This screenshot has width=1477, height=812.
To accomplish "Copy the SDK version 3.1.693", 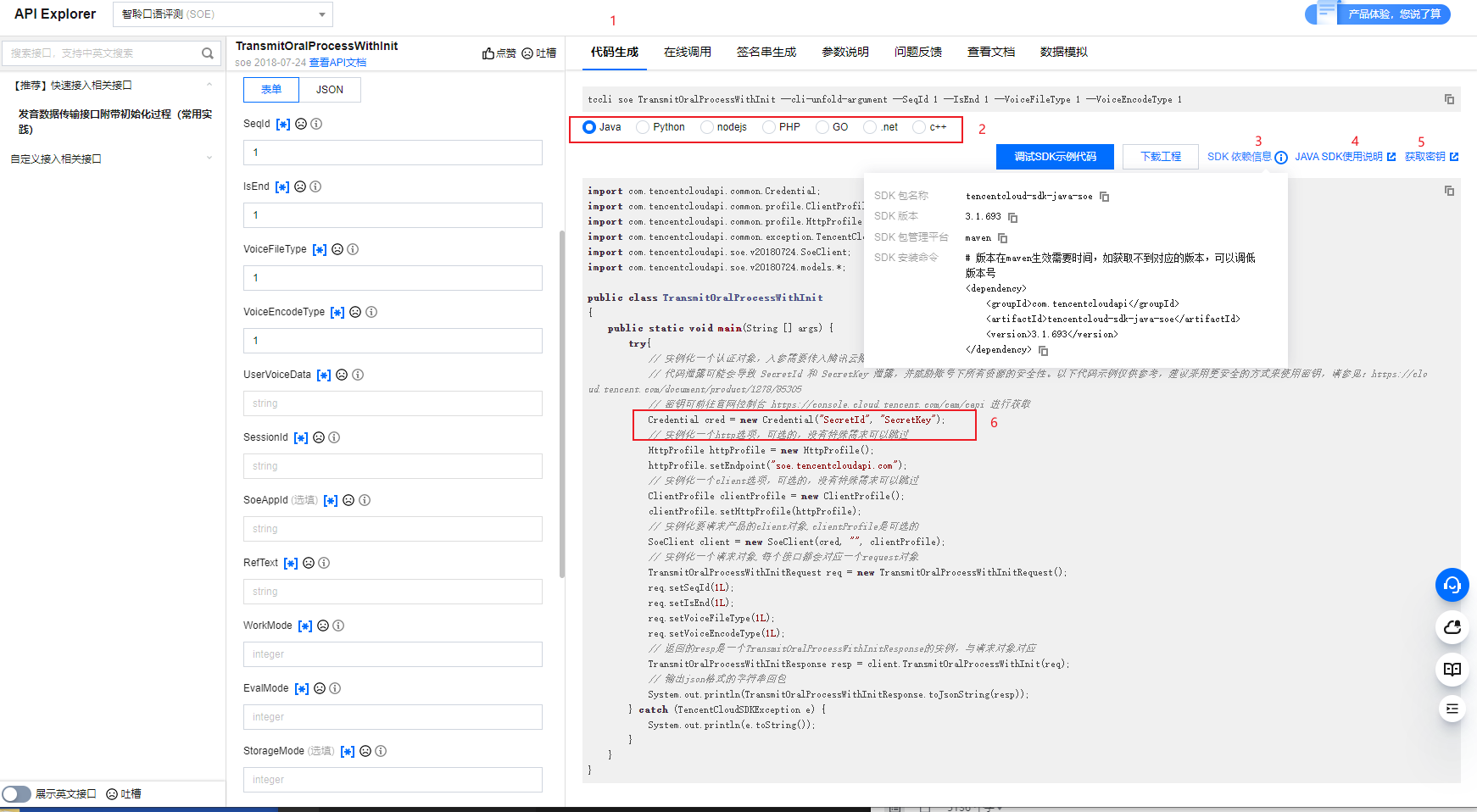I will [1012, 218].
